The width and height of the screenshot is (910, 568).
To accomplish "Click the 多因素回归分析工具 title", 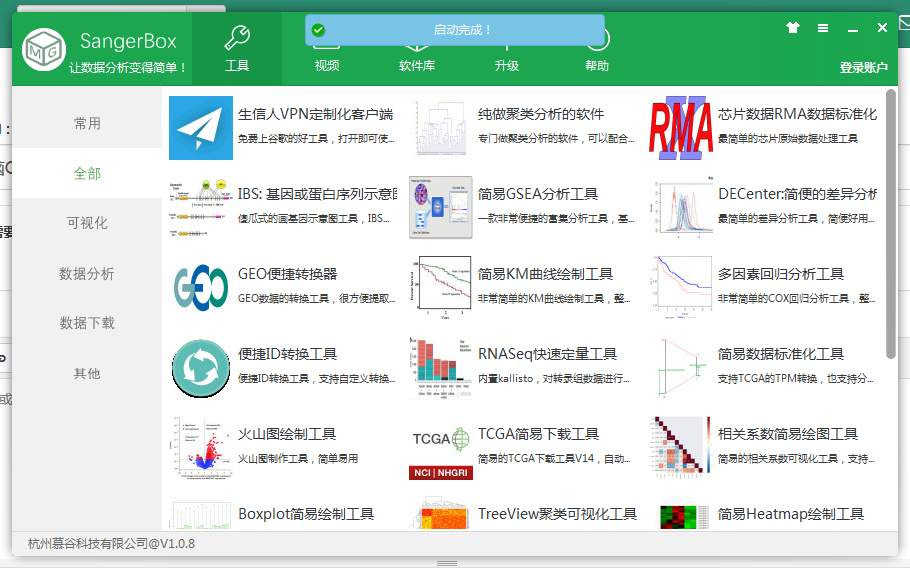I will (781, 274).
